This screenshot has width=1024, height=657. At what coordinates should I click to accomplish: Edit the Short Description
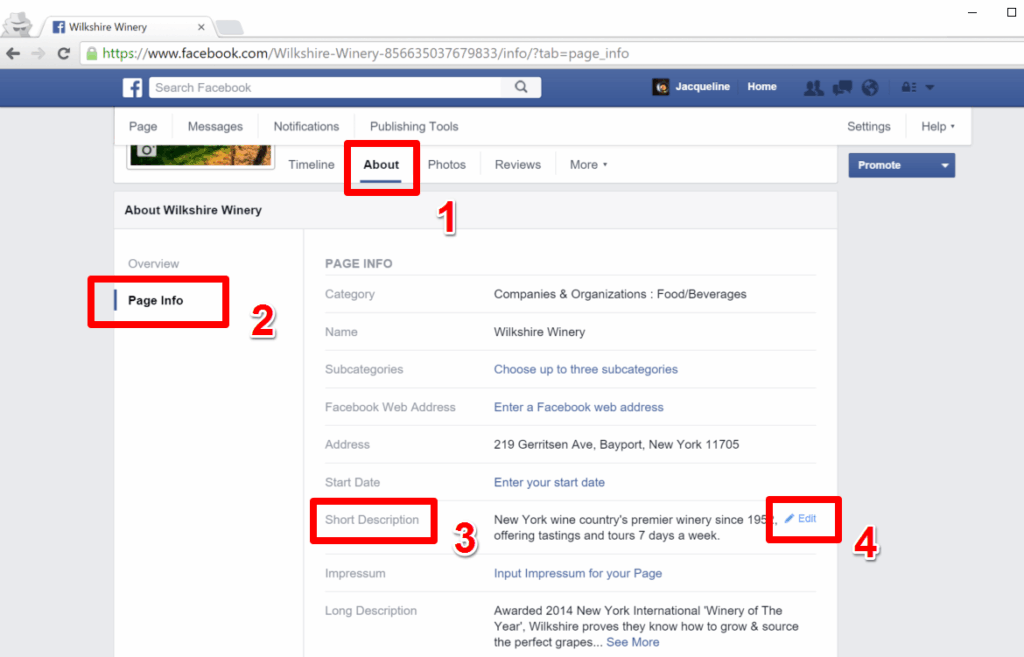[x=801, y=519]
